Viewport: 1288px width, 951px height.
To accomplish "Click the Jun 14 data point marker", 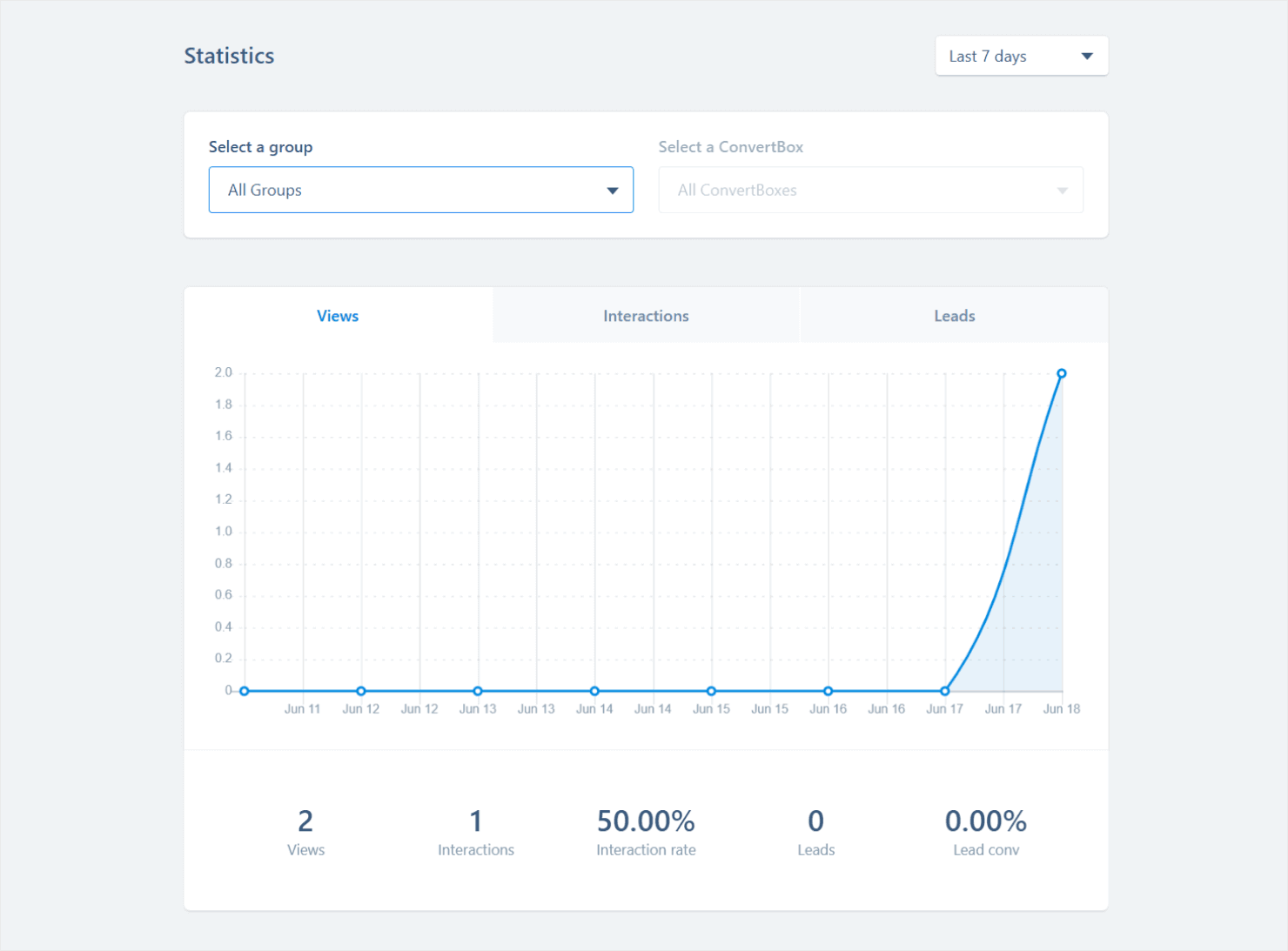I will pyautogui.click(x=594, y=690).
